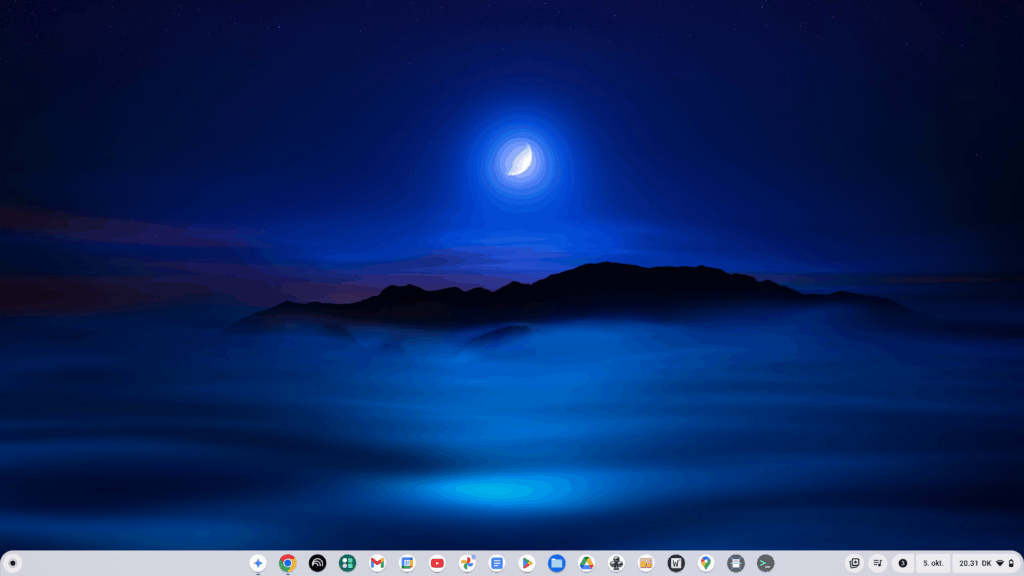Open the Wikipedia app
Image resolution: width=1024 pixels, height=576 pixels.
(675, 562)
